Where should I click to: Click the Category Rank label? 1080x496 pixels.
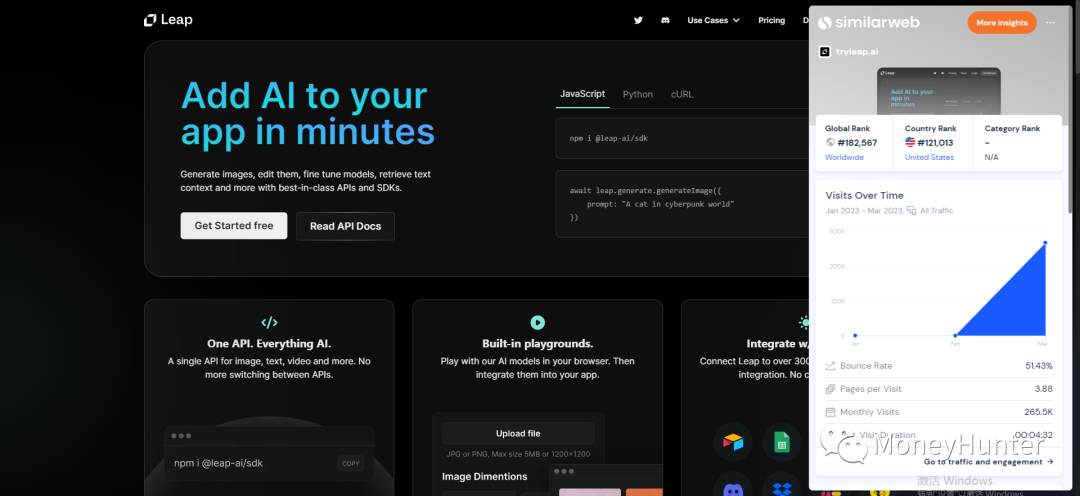pyautogui.click(x=1012, y=128)
